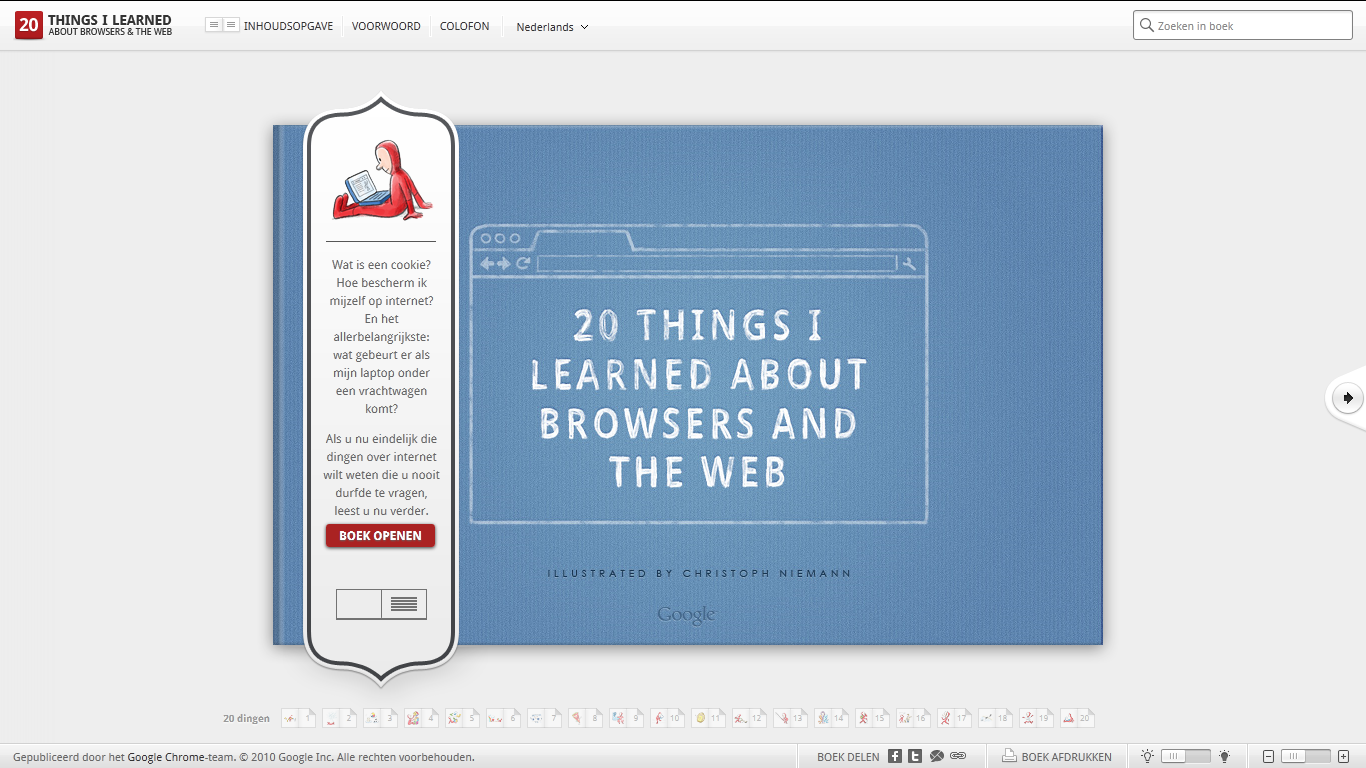This screenshot has width=1366, height=768.
Task: Zoom out with the minus icon
Action: [1269, 756]
